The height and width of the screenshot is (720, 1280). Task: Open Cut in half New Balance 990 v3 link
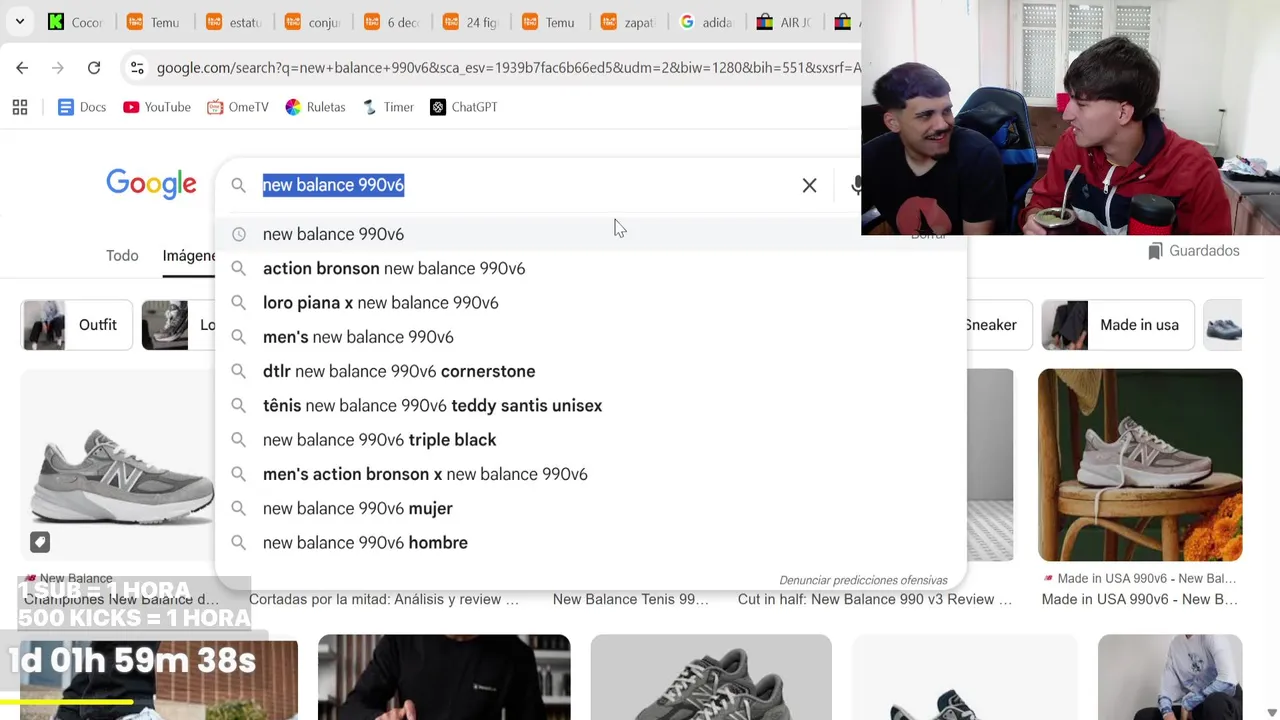[875, 599]
